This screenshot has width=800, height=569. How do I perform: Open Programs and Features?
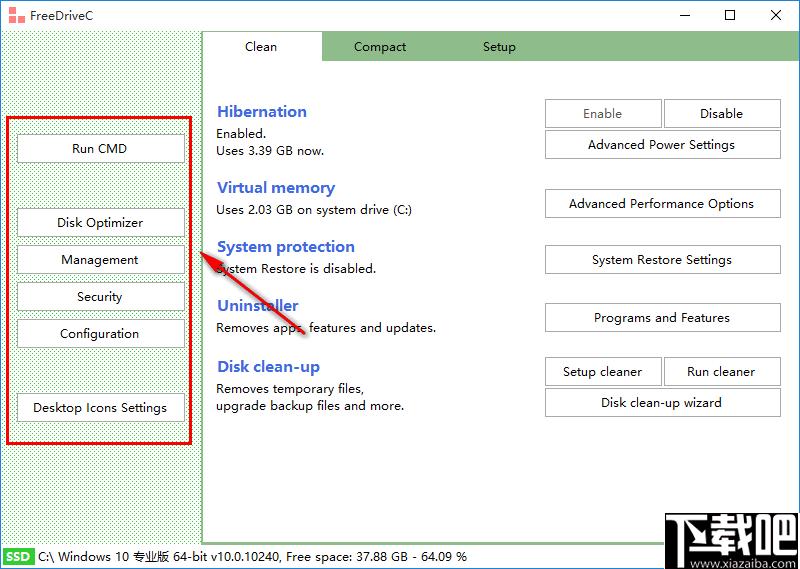(x=662, y=318)
